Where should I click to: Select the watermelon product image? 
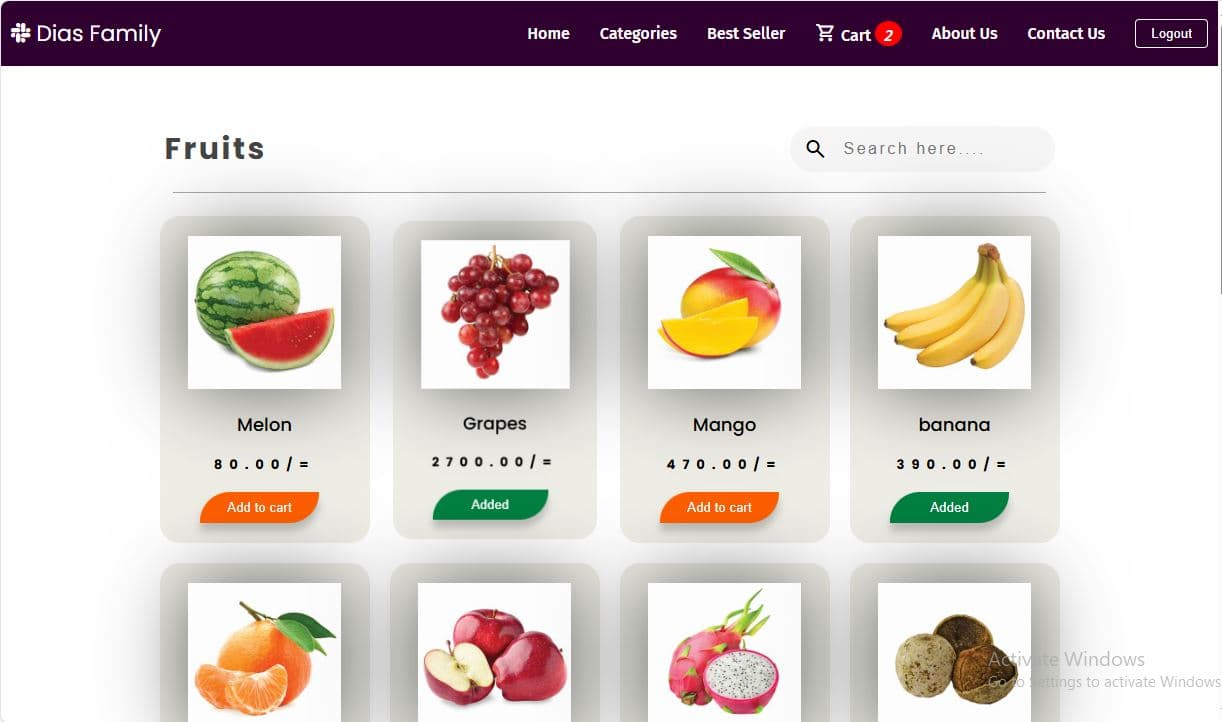click(x=264, y=312)
